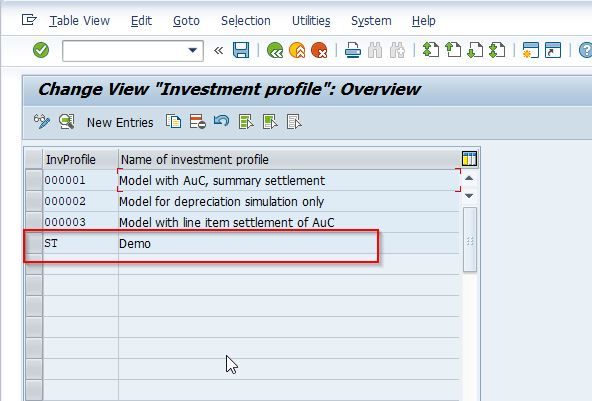
Task: Save using the floppy disk icon
Action: [241, 50]
